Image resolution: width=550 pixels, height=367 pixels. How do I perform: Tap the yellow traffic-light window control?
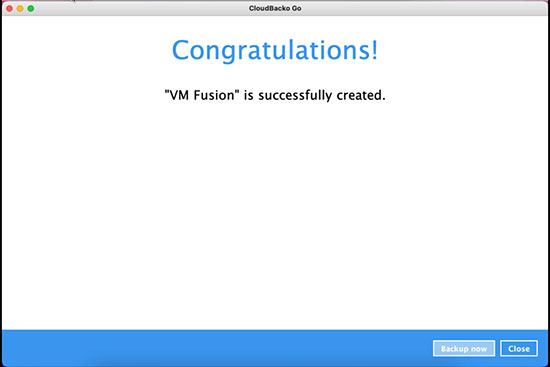click(20, 8)
